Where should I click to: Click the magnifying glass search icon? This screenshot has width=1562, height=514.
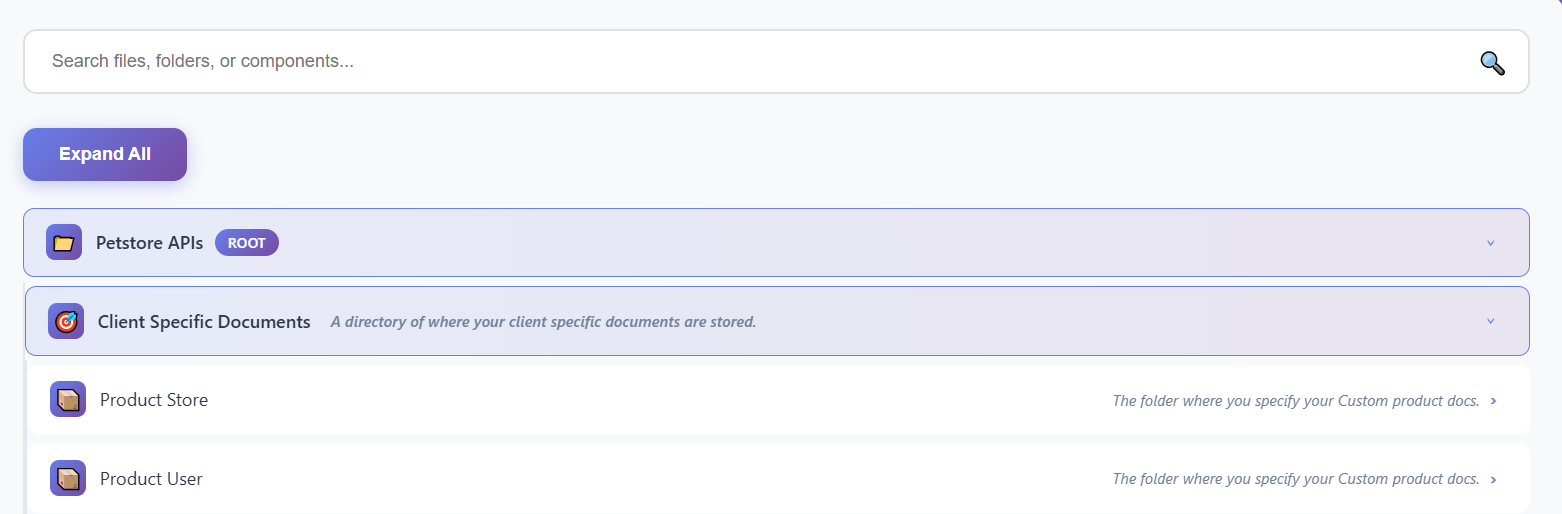point(1492,63)
